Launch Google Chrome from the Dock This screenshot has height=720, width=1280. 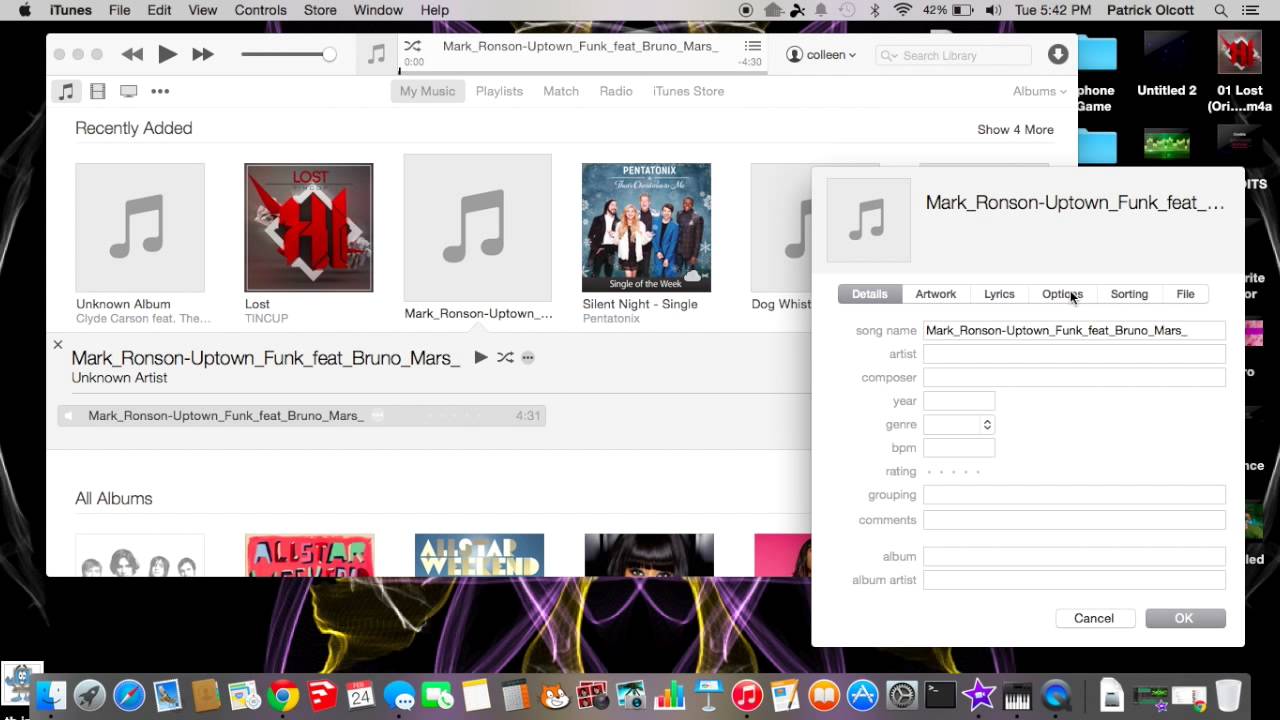tap(283, 695)
